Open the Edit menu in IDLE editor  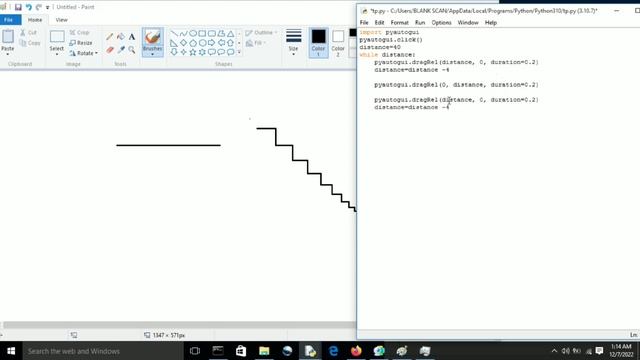pos(379,22)
